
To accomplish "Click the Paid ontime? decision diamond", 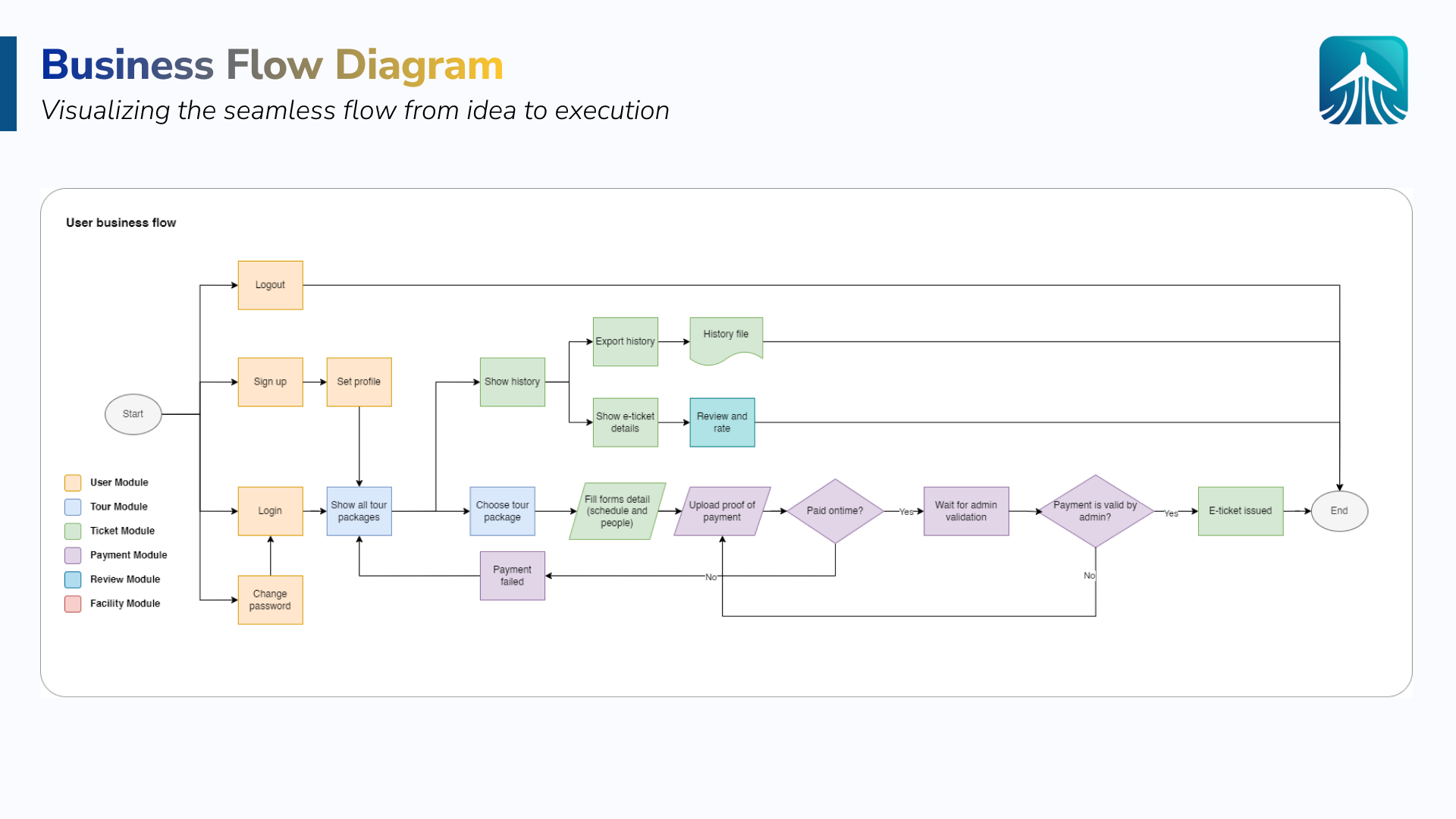I will tap(835, 511).
